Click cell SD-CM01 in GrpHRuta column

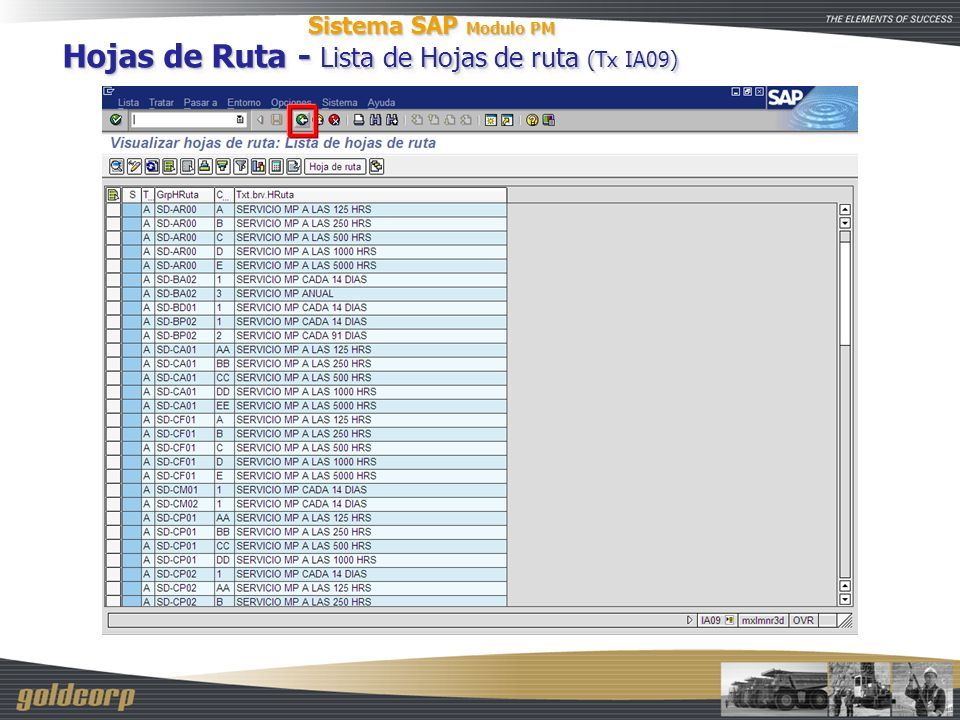click(184, 490)
